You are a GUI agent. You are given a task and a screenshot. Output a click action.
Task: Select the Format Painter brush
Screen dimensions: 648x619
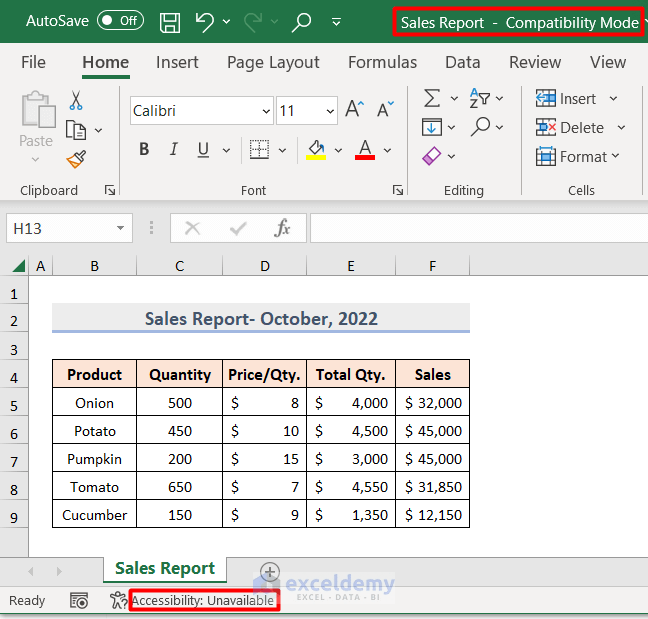click(76, 160)
